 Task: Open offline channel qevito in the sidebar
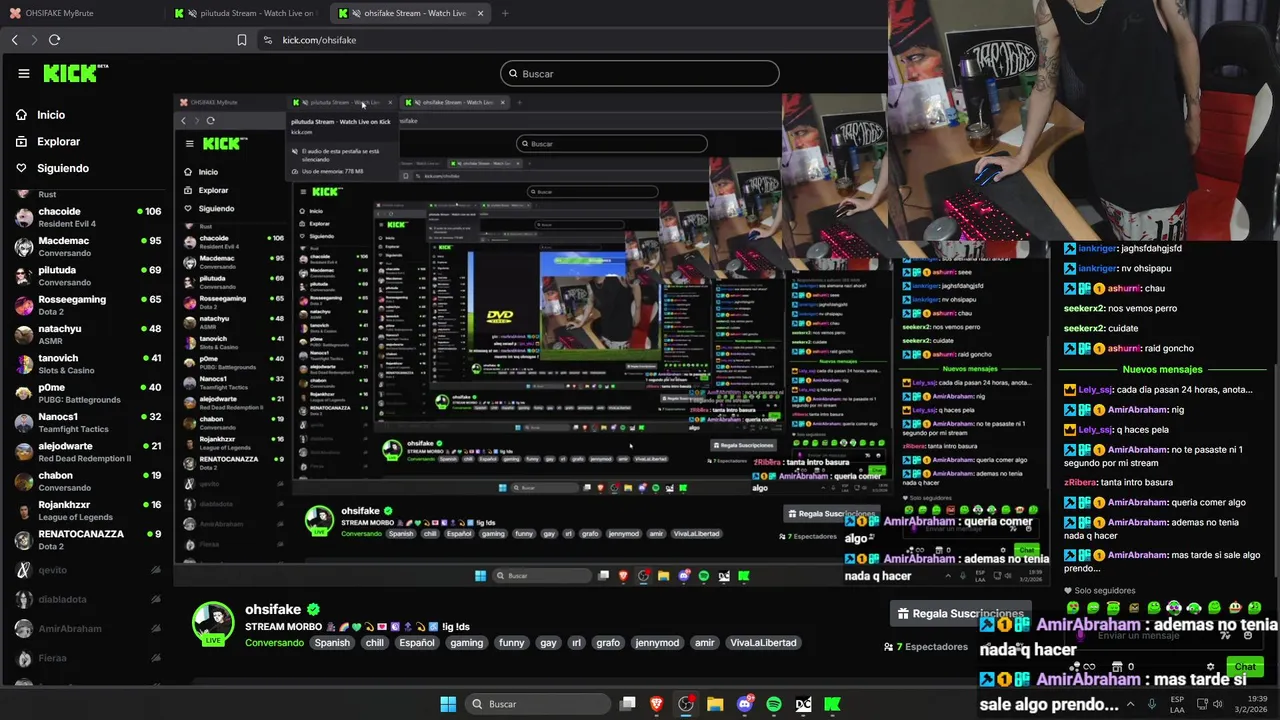point(86,570)
